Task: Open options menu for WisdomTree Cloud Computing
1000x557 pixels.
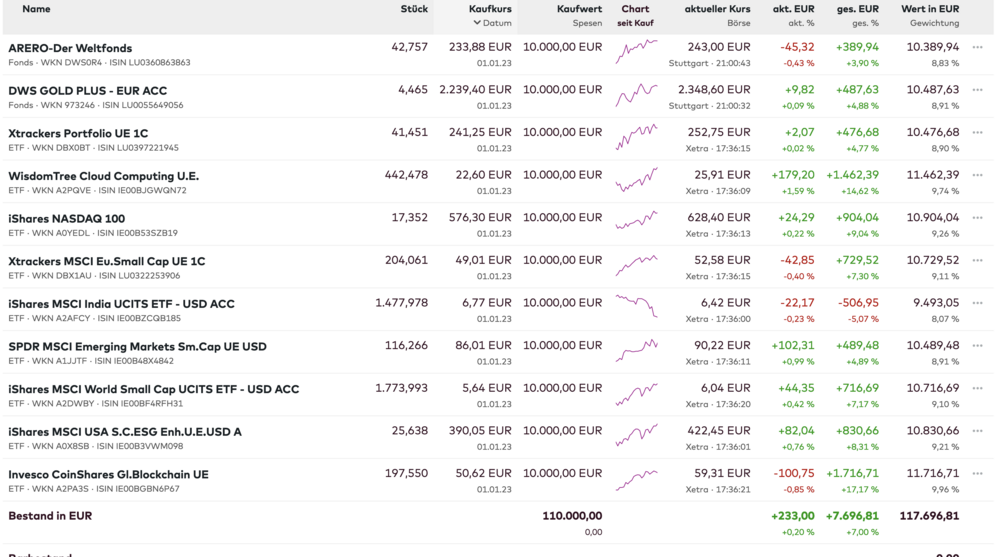Action: point(977,175)
